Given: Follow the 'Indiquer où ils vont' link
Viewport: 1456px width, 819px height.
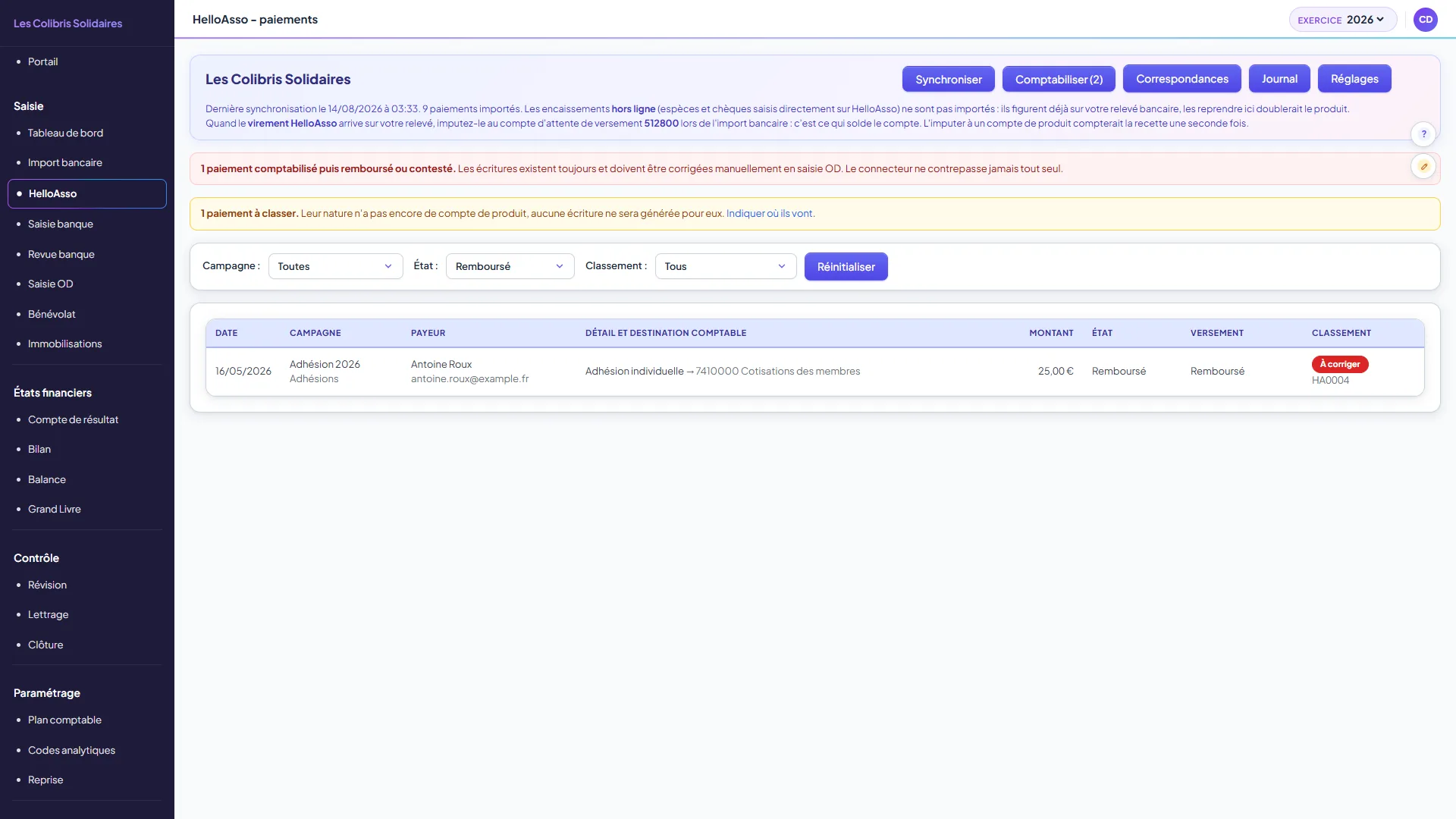Looking at the screenshot, I should [x=769, y=214].
